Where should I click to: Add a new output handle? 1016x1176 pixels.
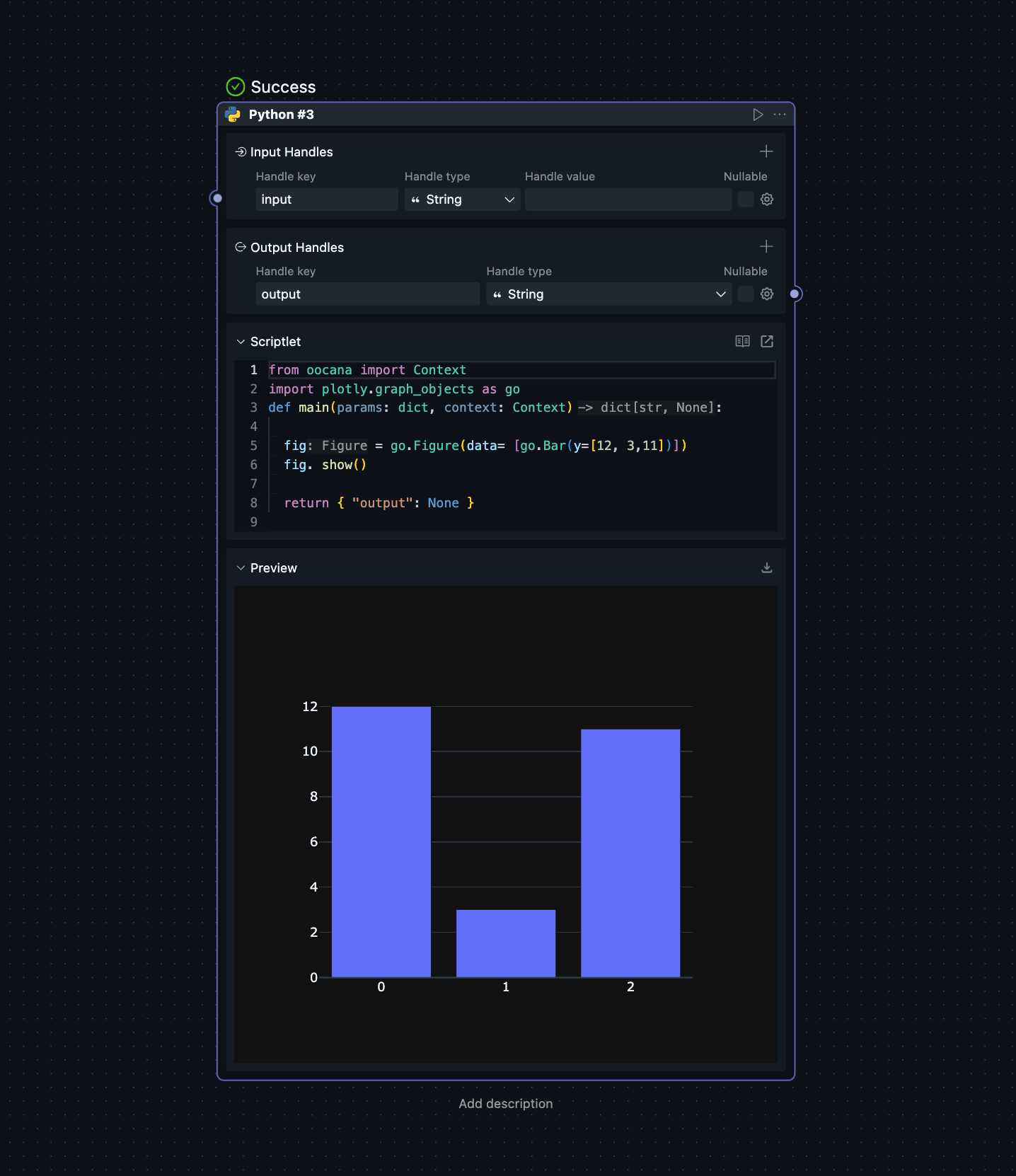766,246
